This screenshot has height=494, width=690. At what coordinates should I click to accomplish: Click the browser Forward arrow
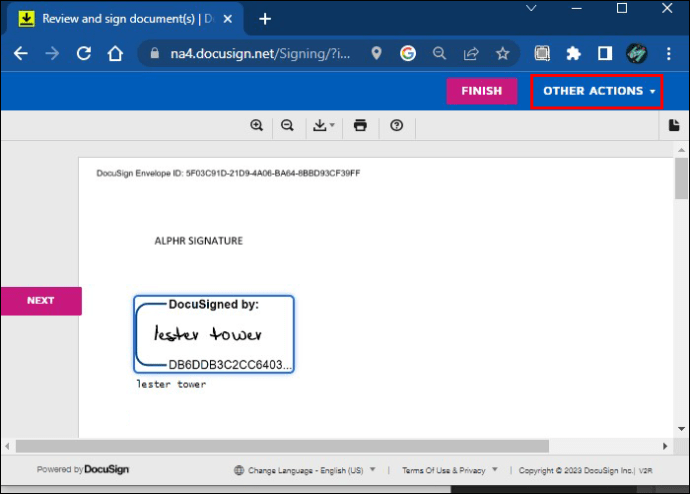[52, 54]
